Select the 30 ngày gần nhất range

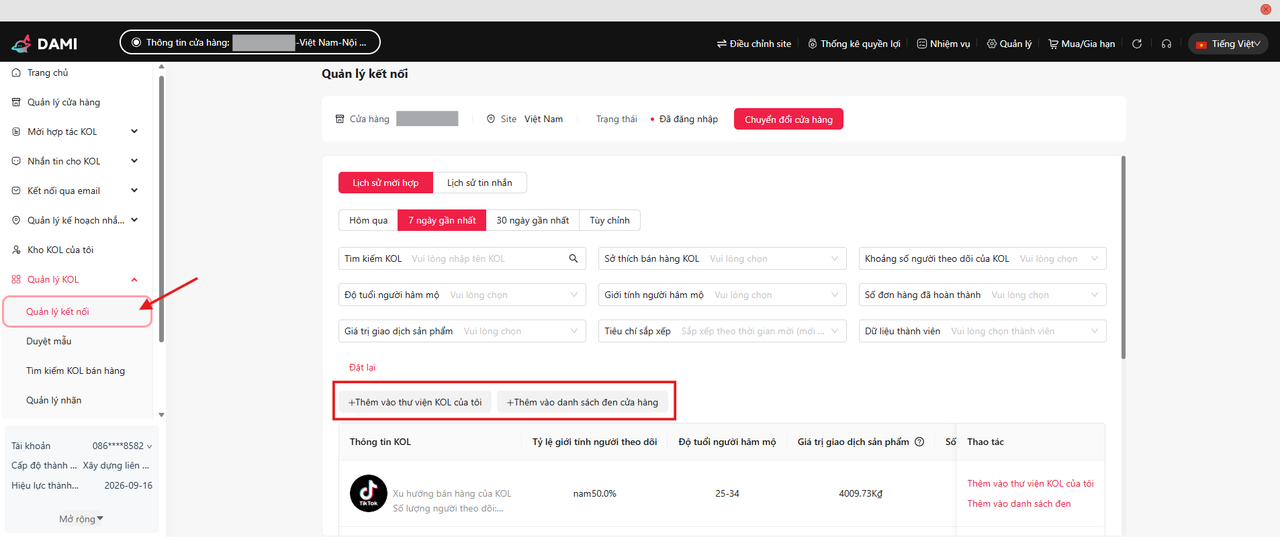pos(532,220)
